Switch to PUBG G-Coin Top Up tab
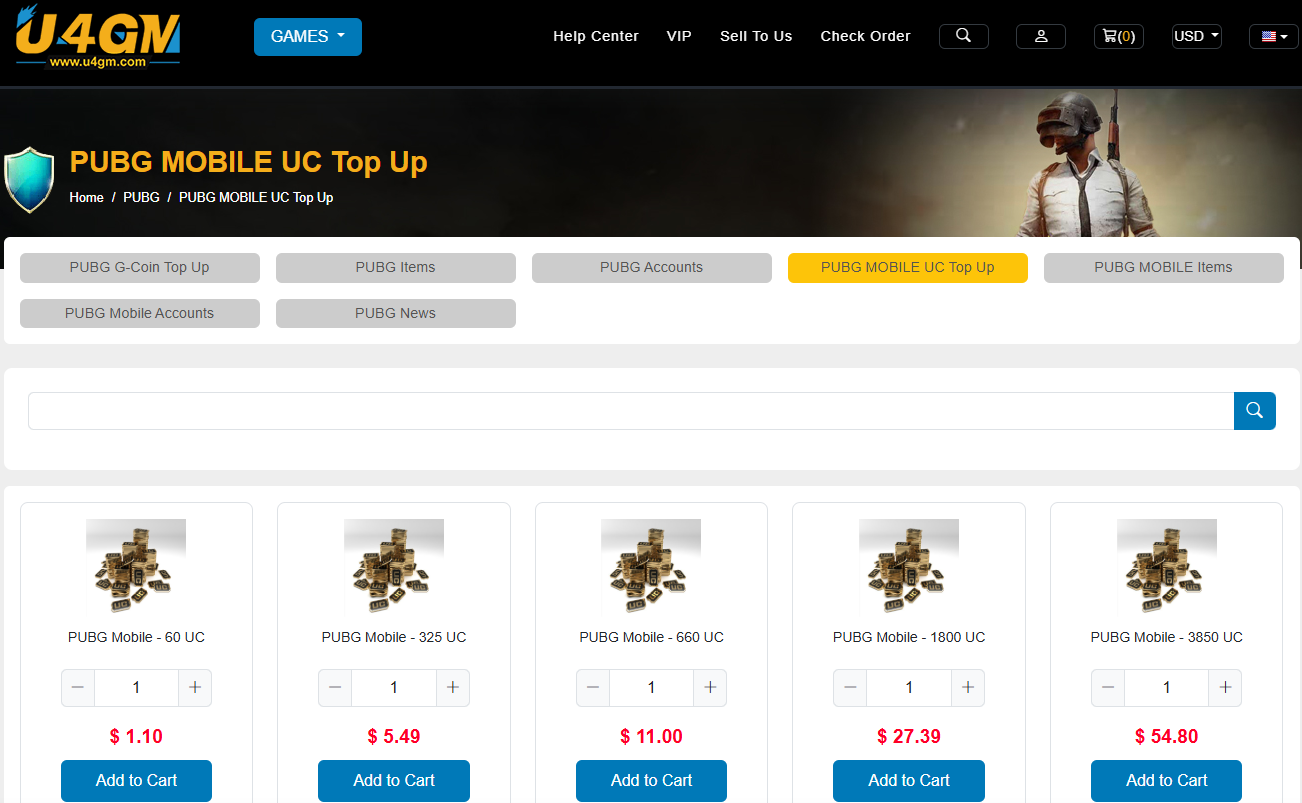This screenshot has width=1302, height=803. pyautogui.click(x=140, y=268)
